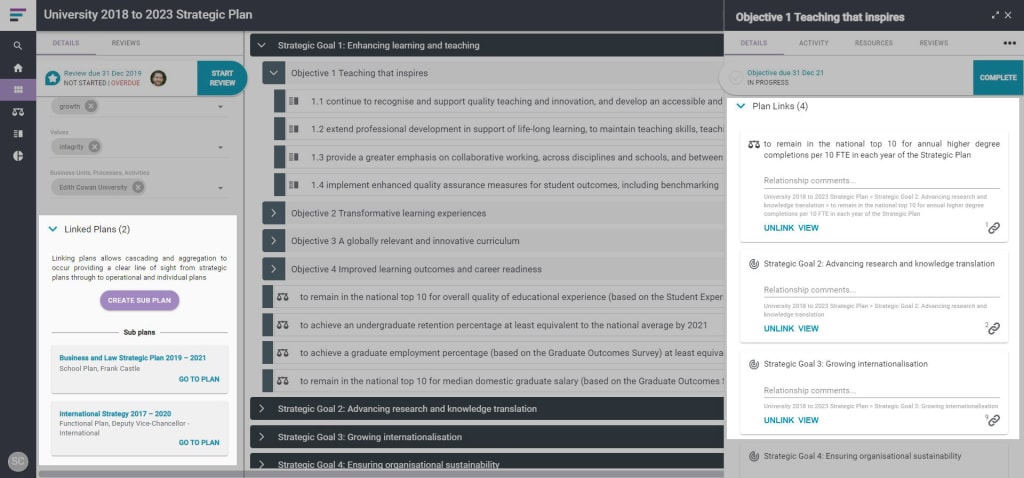Click the START REVIEW button
The width and height of the screenshot is (1024, 478).
point(222,78)
